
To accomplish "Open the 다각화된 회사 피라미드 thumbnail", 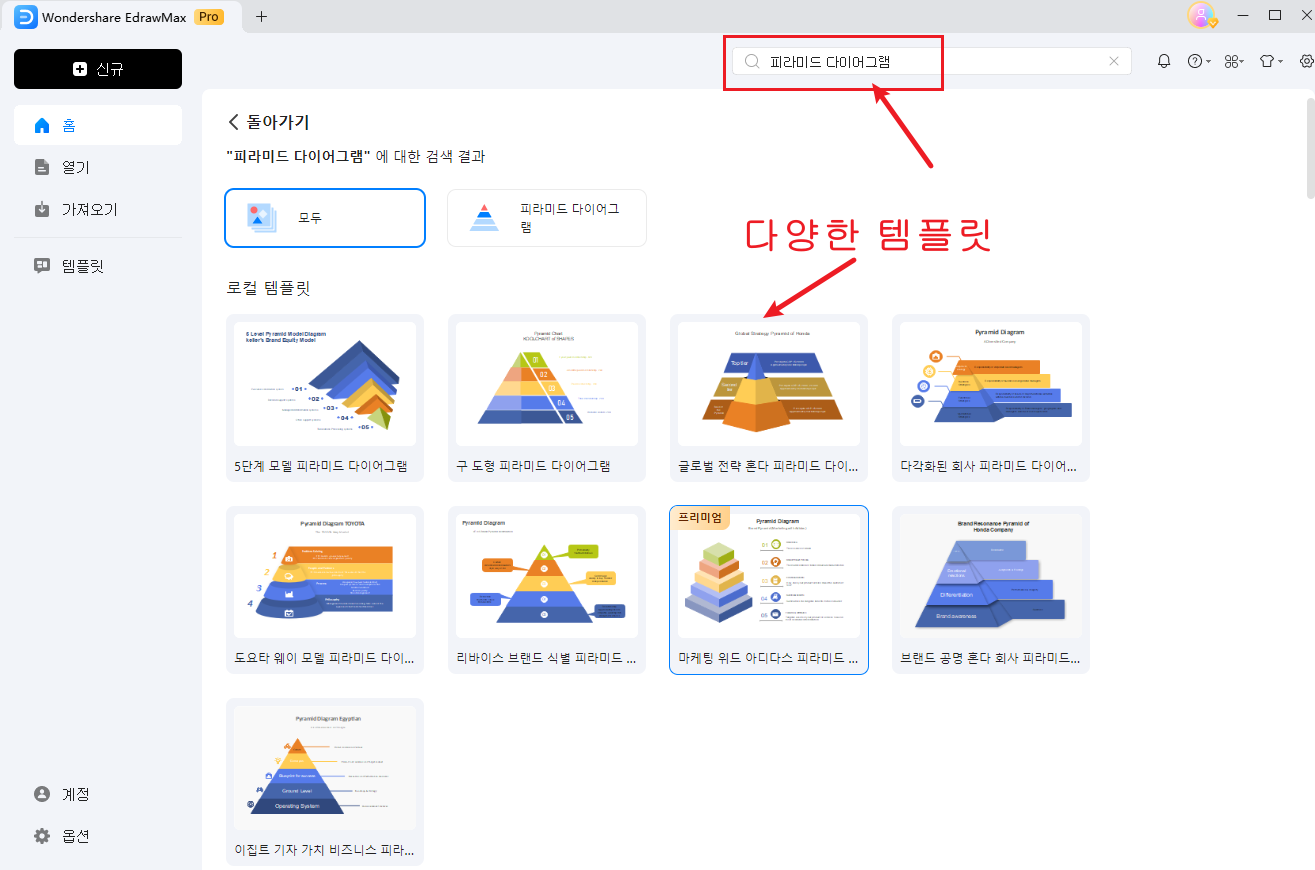I will 991,384.
